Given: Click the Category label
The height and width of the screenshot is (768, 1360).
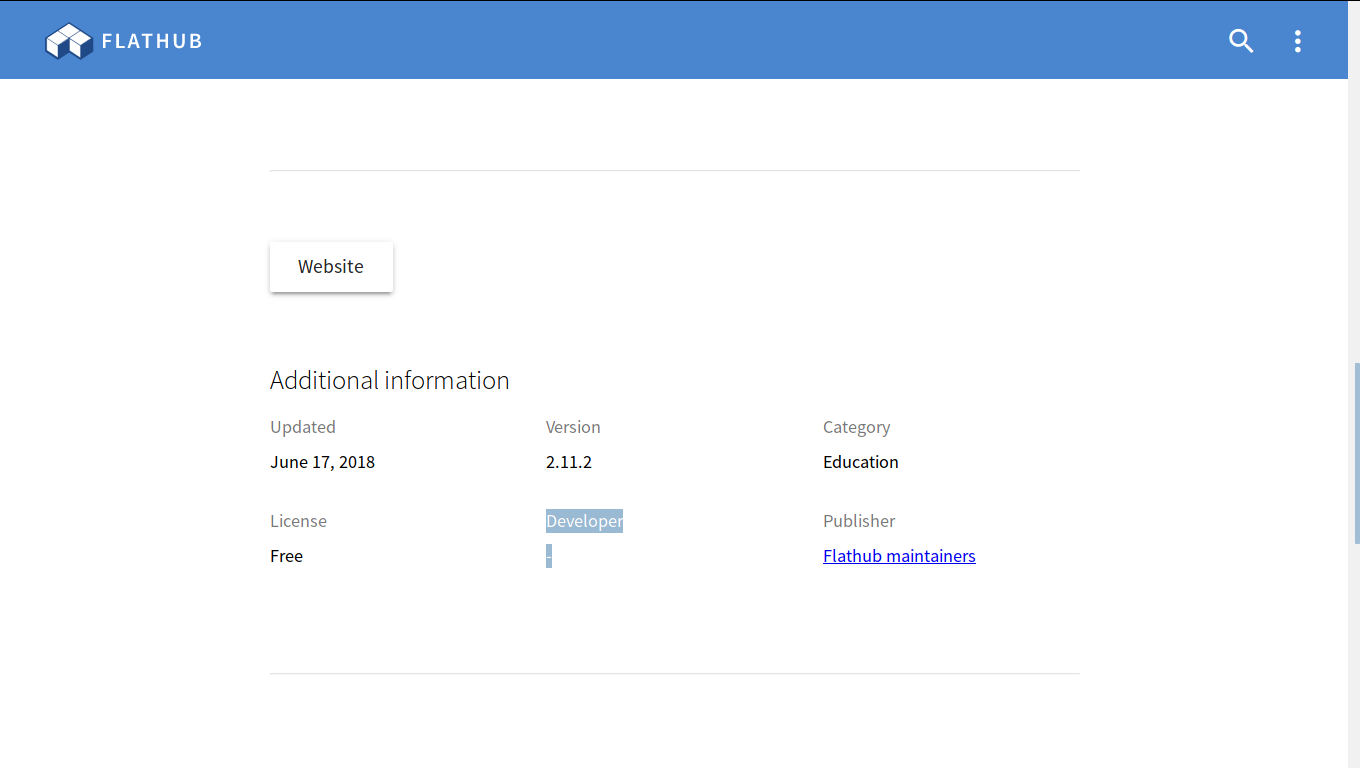Looking at the screenshot, I should click(x=856, y=427).
